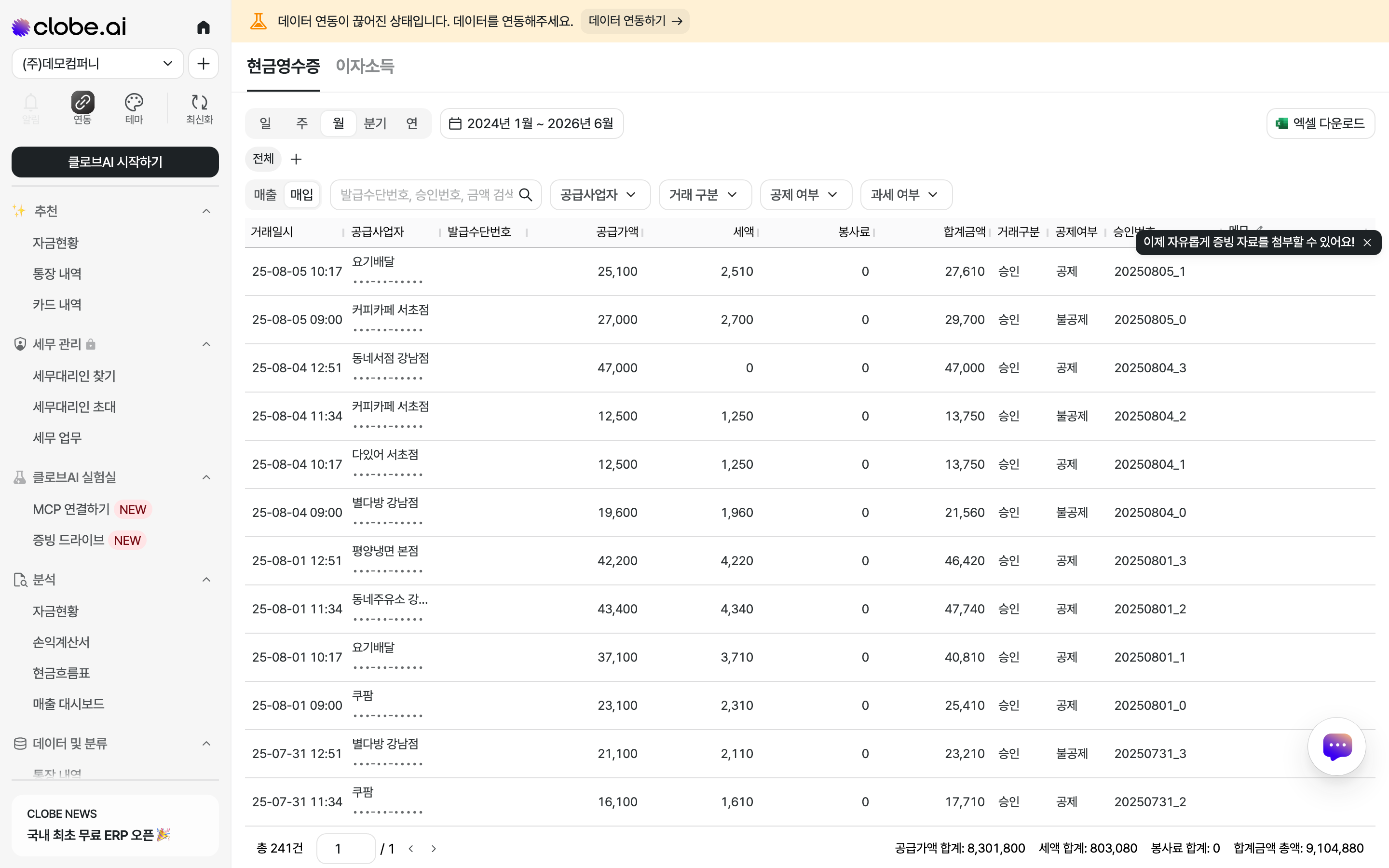Click the 최신화 refresh icon

[199, 108]
